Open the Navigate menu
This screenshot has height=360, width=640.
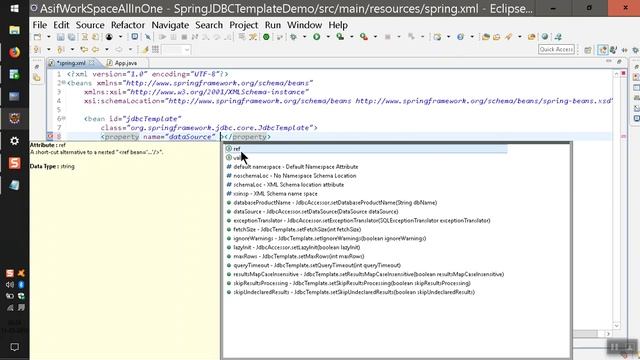[170, 25]
